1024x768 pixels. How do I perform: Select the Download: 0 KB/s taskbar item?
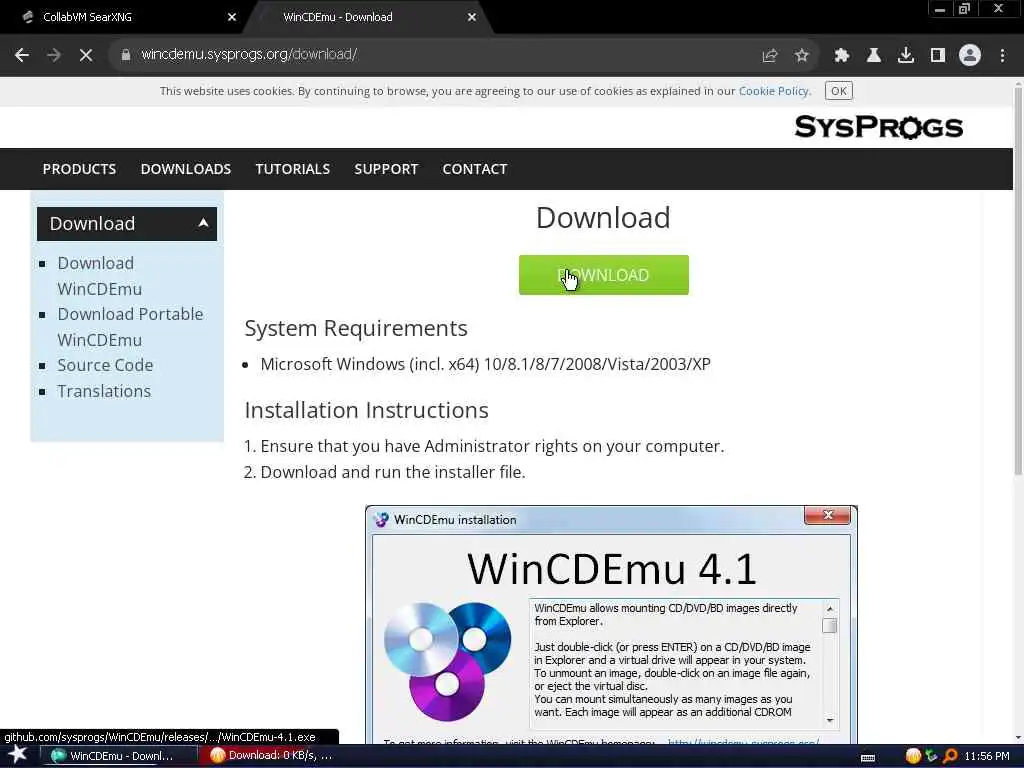click(x=273, y=756)
